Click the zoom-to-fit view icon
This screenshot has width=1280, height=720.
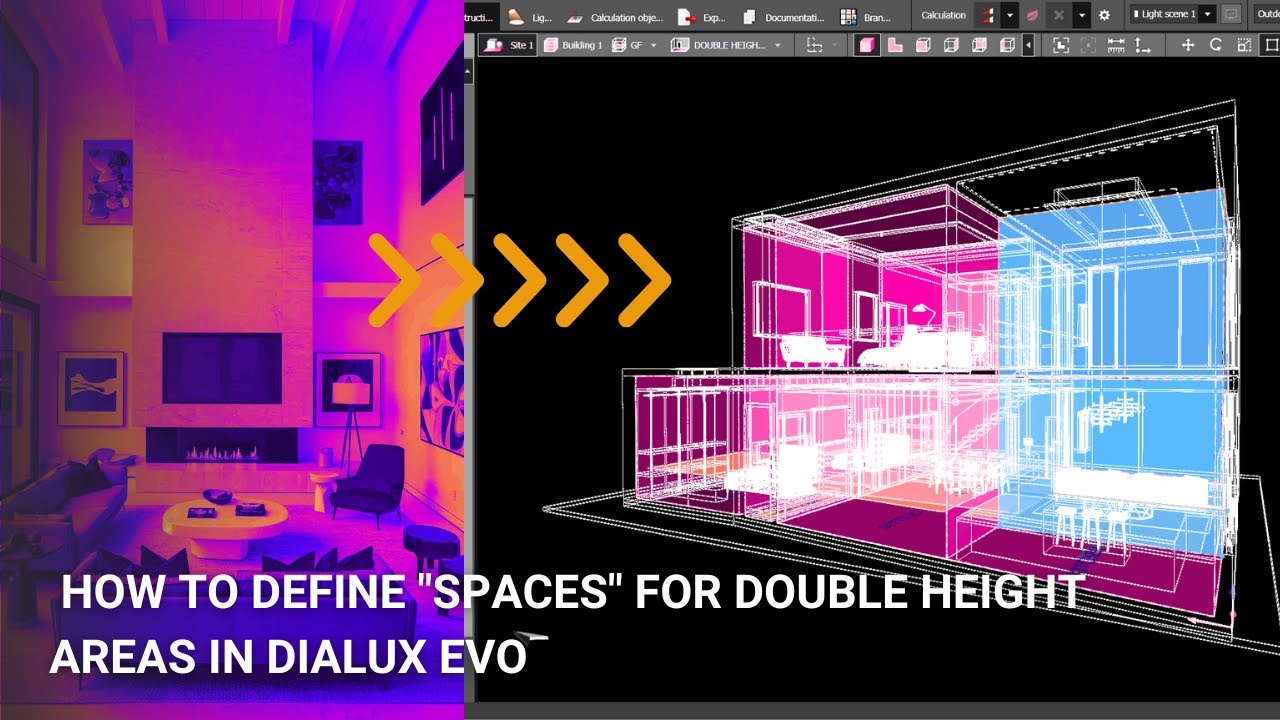pyautogui.click(x=1060, y=45)
